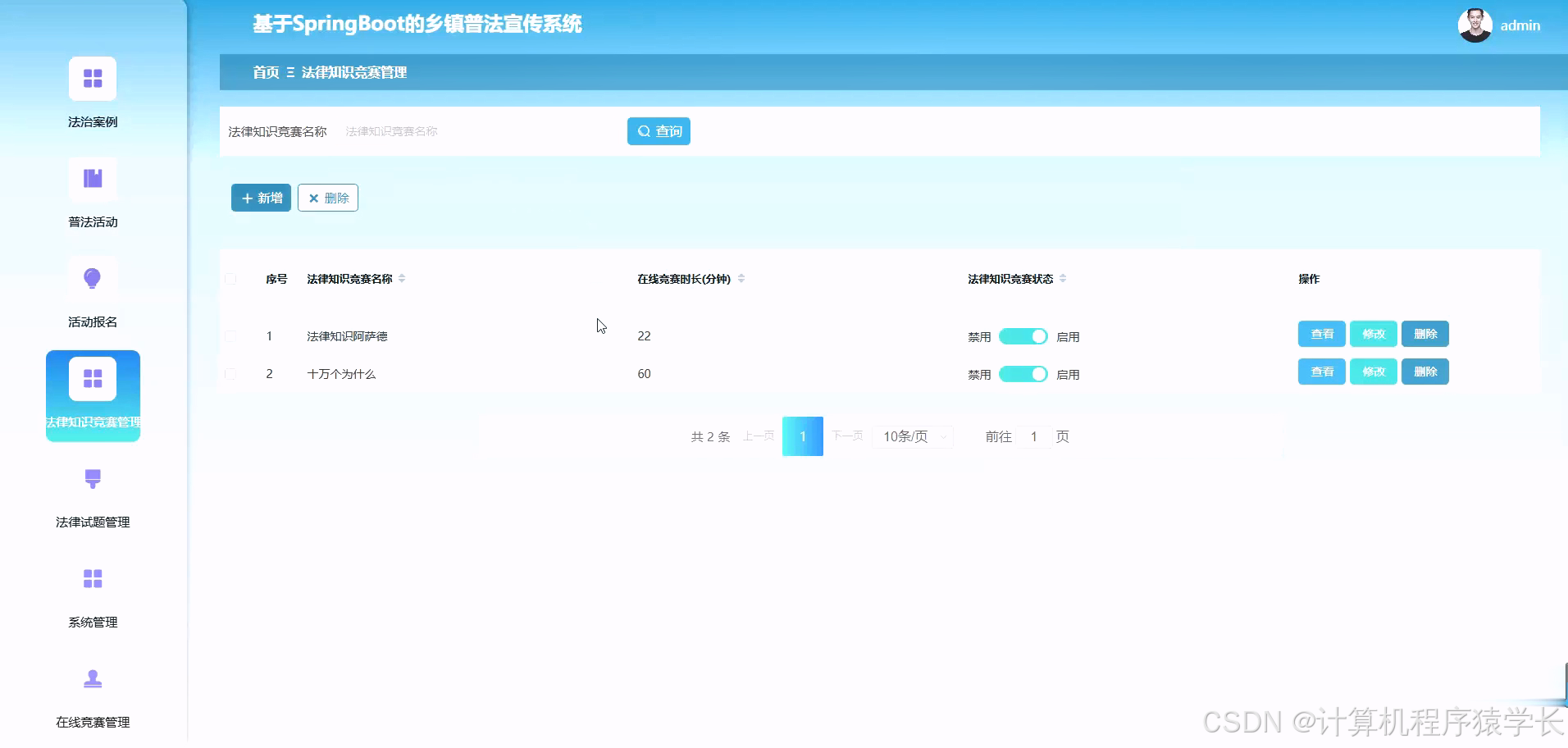Check the select-all checkbox in table header
Viewport: 1568px width, 748px height.
[x=230, y=279]
